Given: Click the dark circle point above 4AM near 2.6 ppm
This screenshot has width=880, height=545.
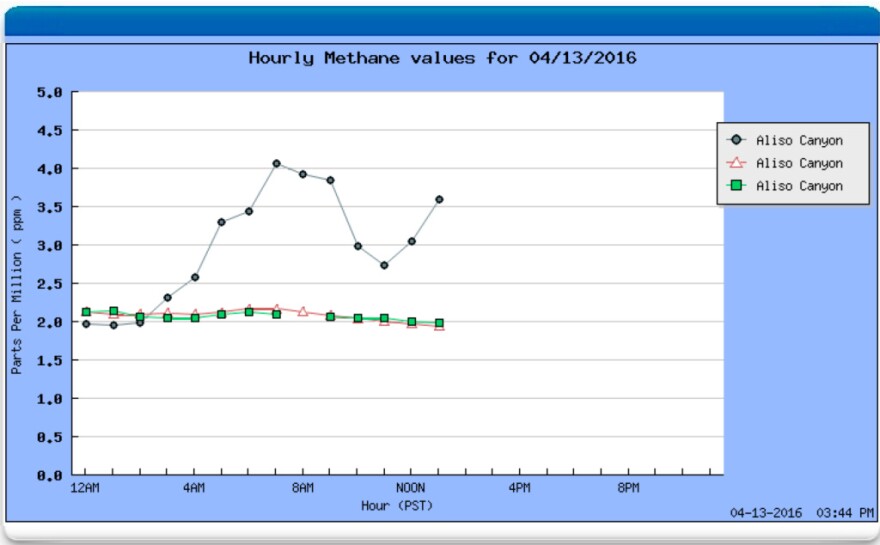Looking at the screenshot, I should [195, 277].
